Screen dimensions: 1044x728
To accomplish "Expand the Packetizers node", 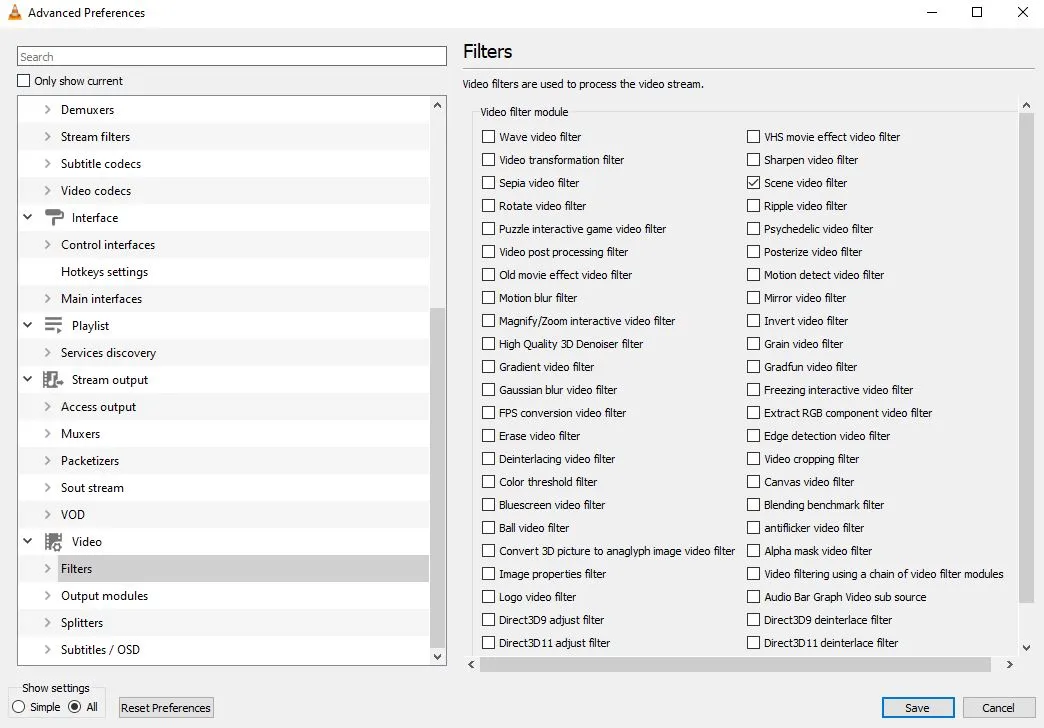I will click(47, 460).
